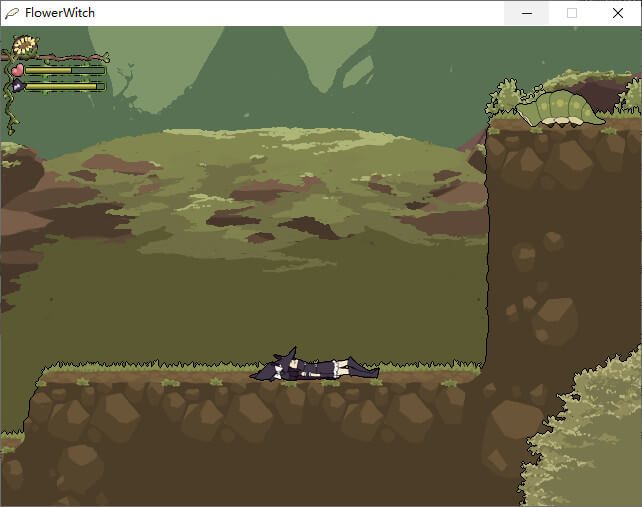
Task: Minimize the FlowerWitch window
Action: (526, 13)
